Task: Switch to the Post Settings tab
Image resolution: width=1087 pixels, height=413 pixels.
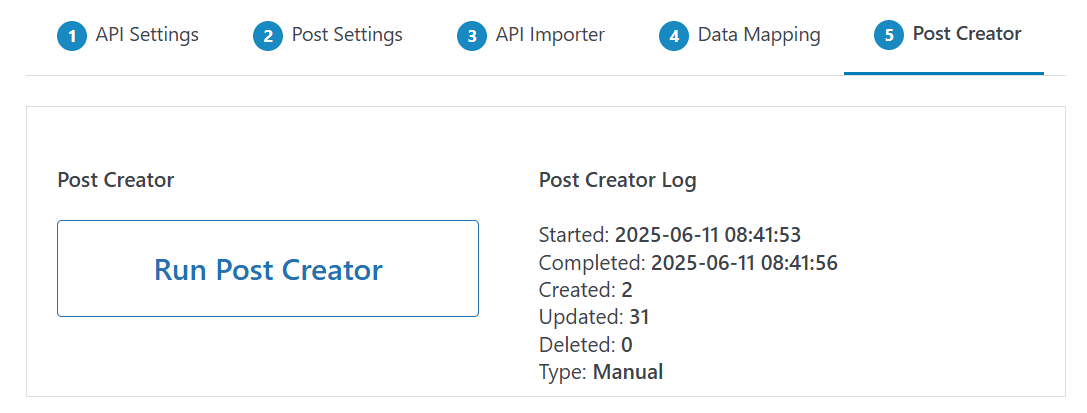Action: pyautogui.click(x=347, y=35)
